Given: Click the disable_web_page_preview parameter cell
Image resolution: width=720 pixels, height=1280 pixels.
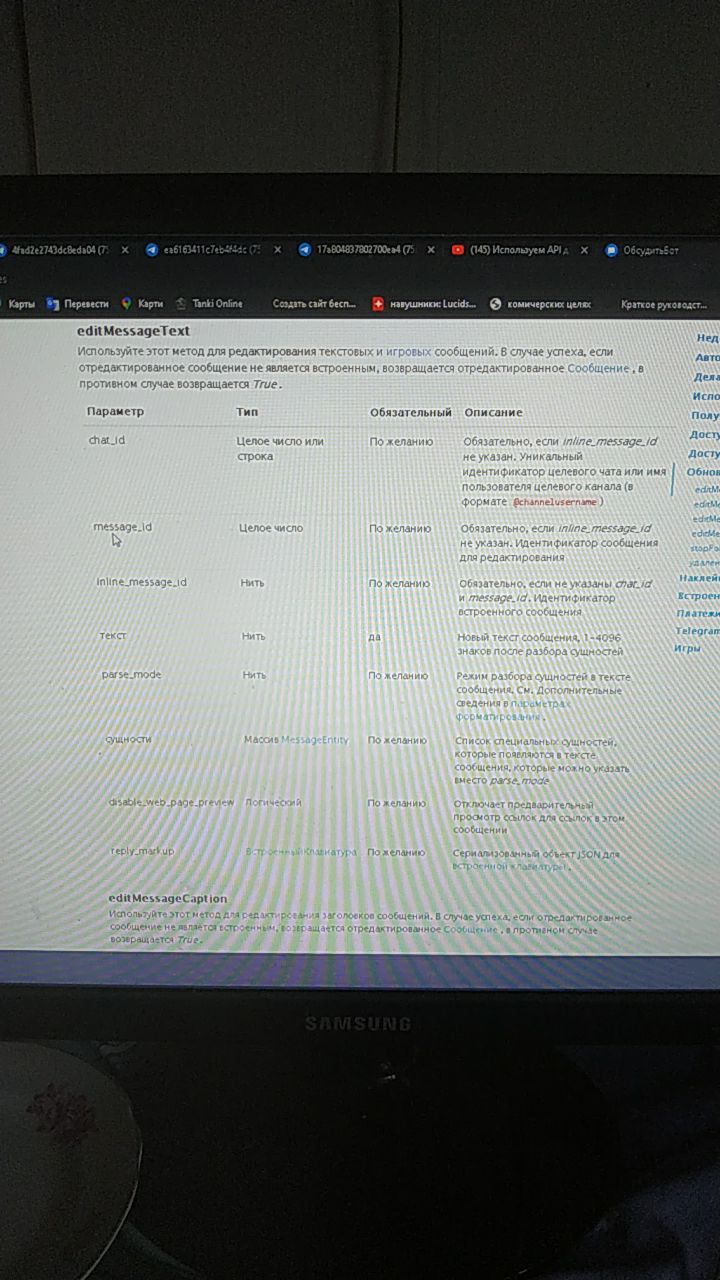Looking at the screenshot, I should pos(171,802).
